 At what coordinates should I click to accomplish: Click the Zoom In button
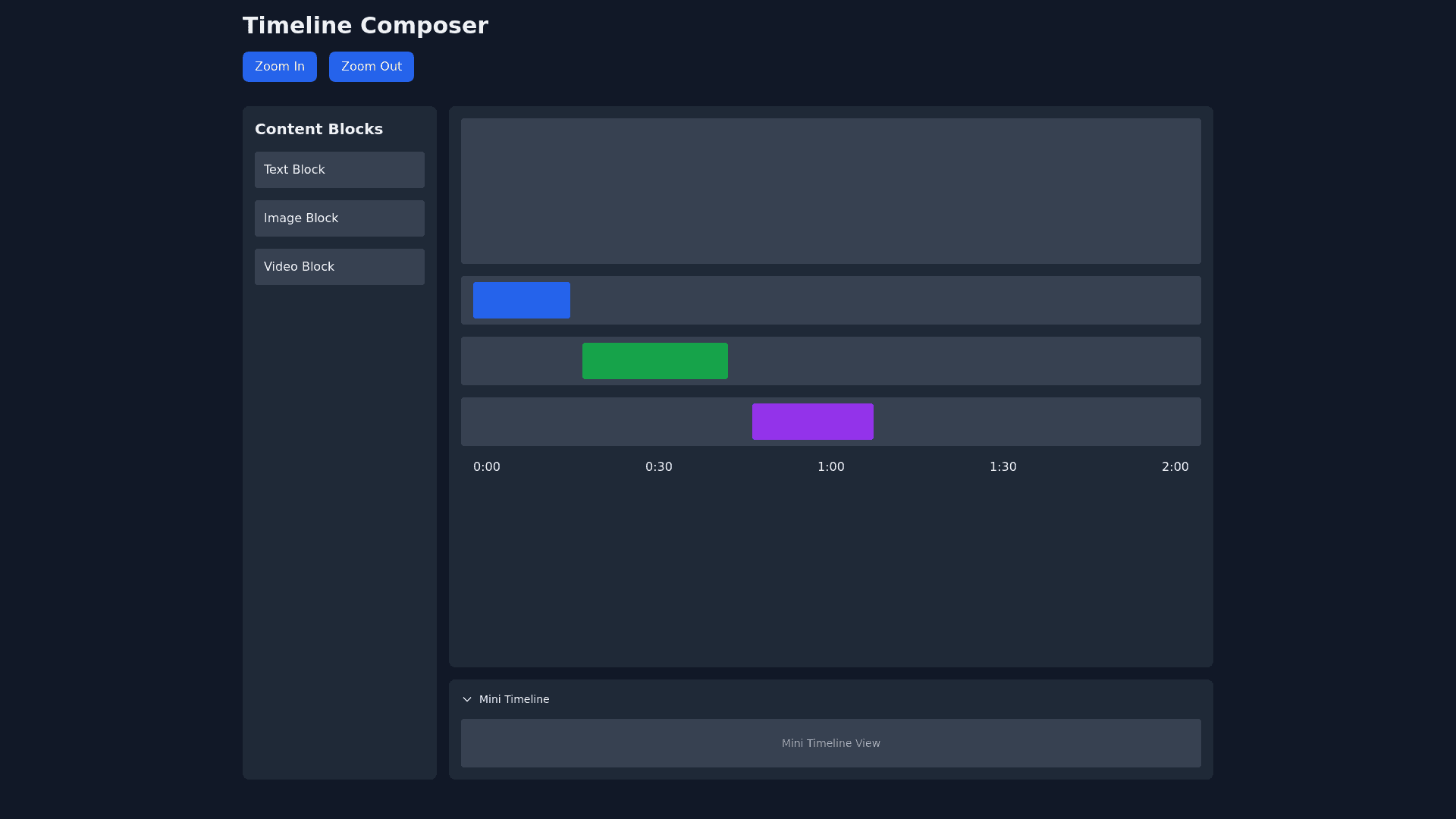click(279, 67)
